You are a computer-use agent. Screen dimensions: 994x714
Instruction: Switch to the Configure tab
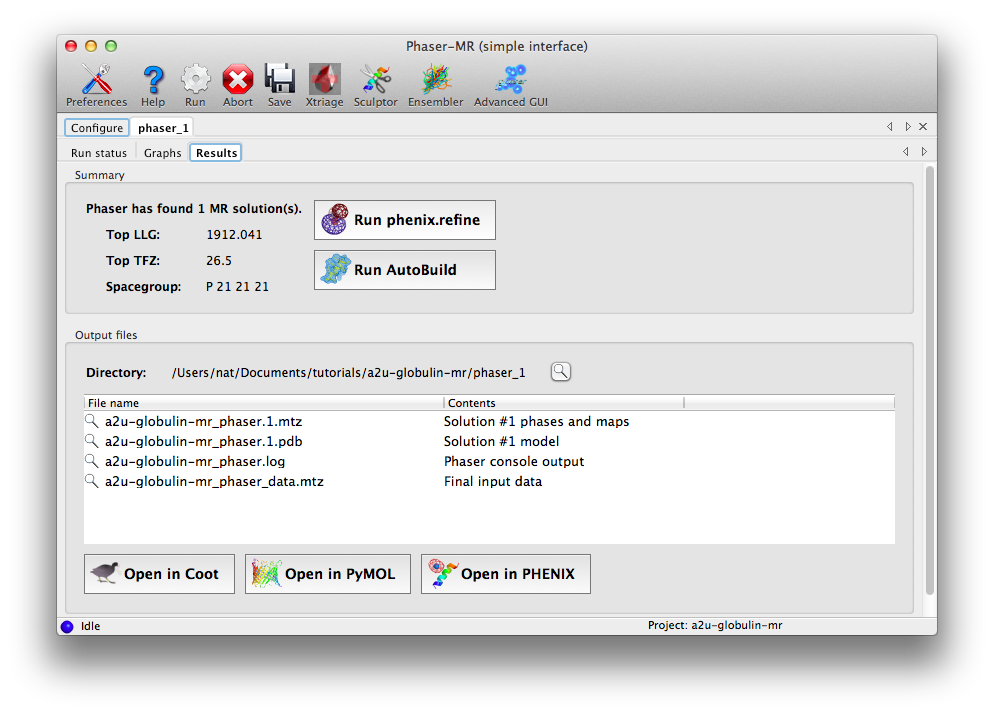click(97, 128)
